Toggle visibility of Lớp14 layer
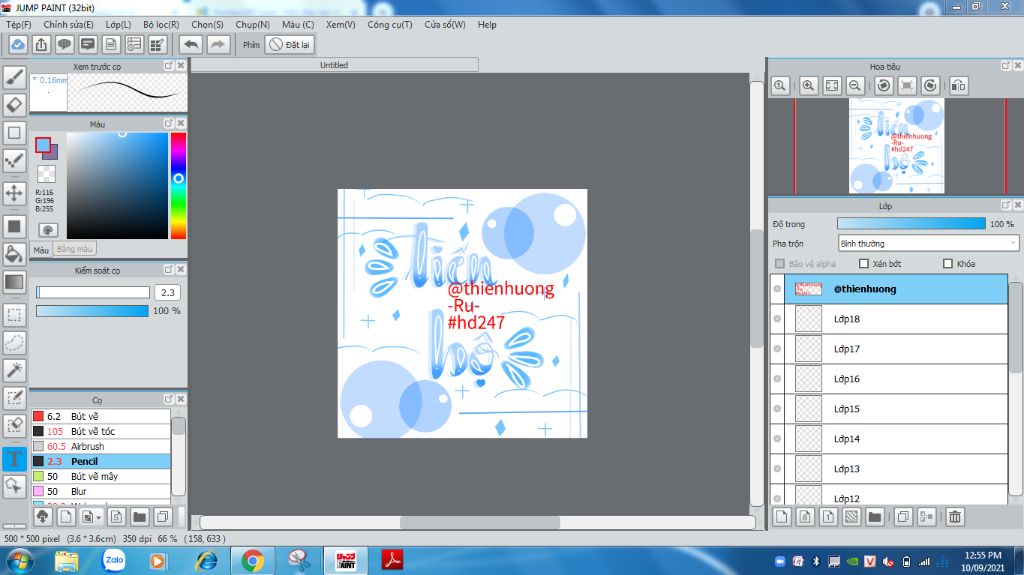Image resolution: width=1024 pixels, height=575 pixels. [x=777, y=438]
